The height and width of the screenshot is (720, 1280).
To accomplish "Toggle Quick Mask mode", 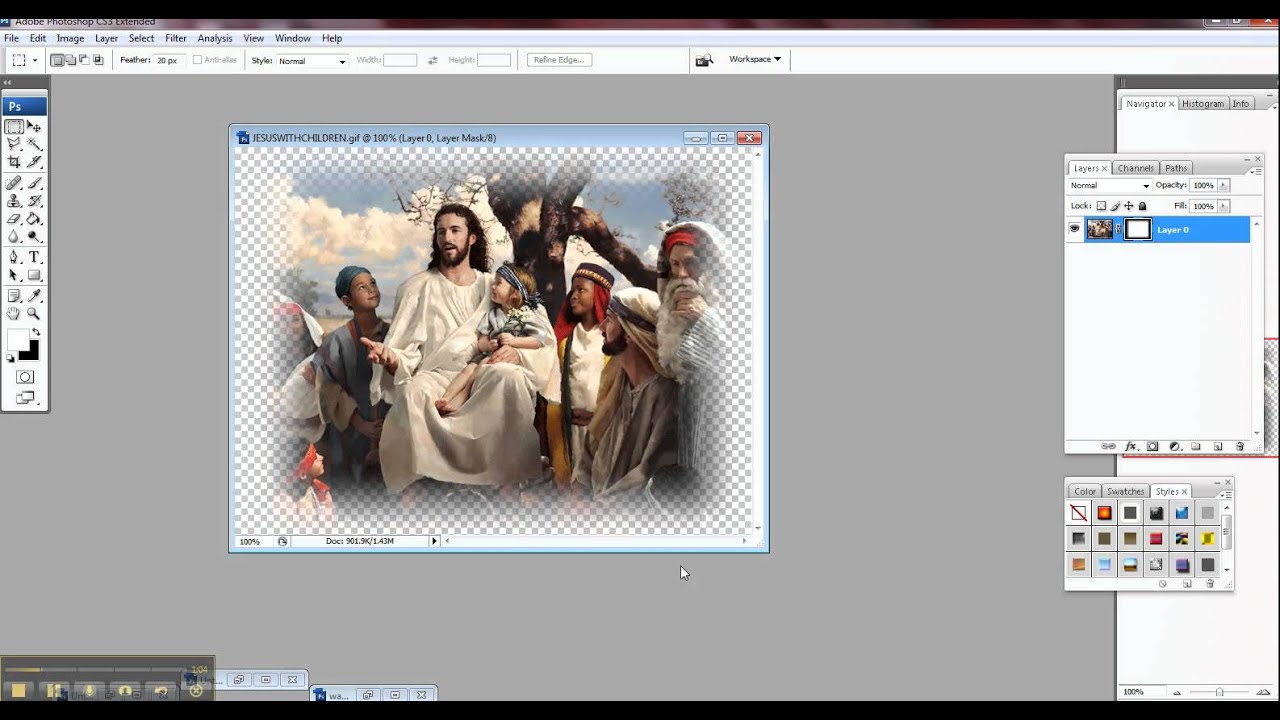I will 25,377.
